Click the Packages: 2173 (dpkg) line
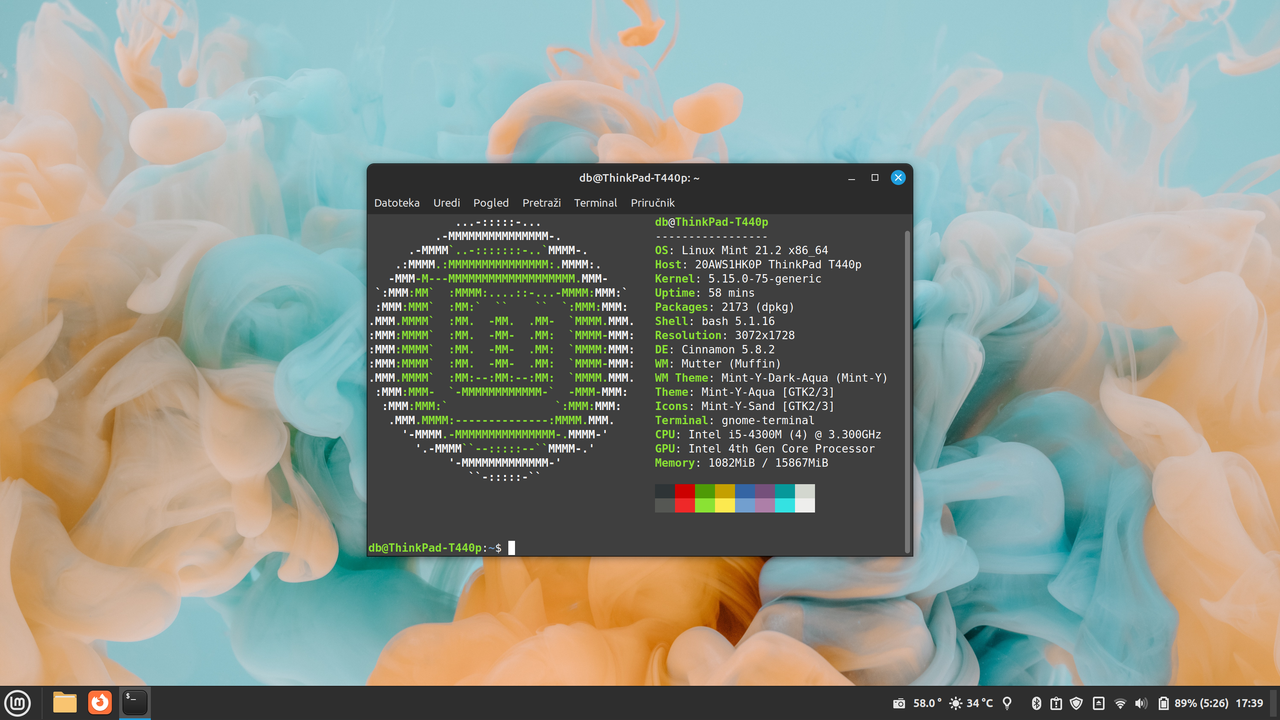Image resolution: width=1280 pixels, height=720 pixels. point(725,307)
